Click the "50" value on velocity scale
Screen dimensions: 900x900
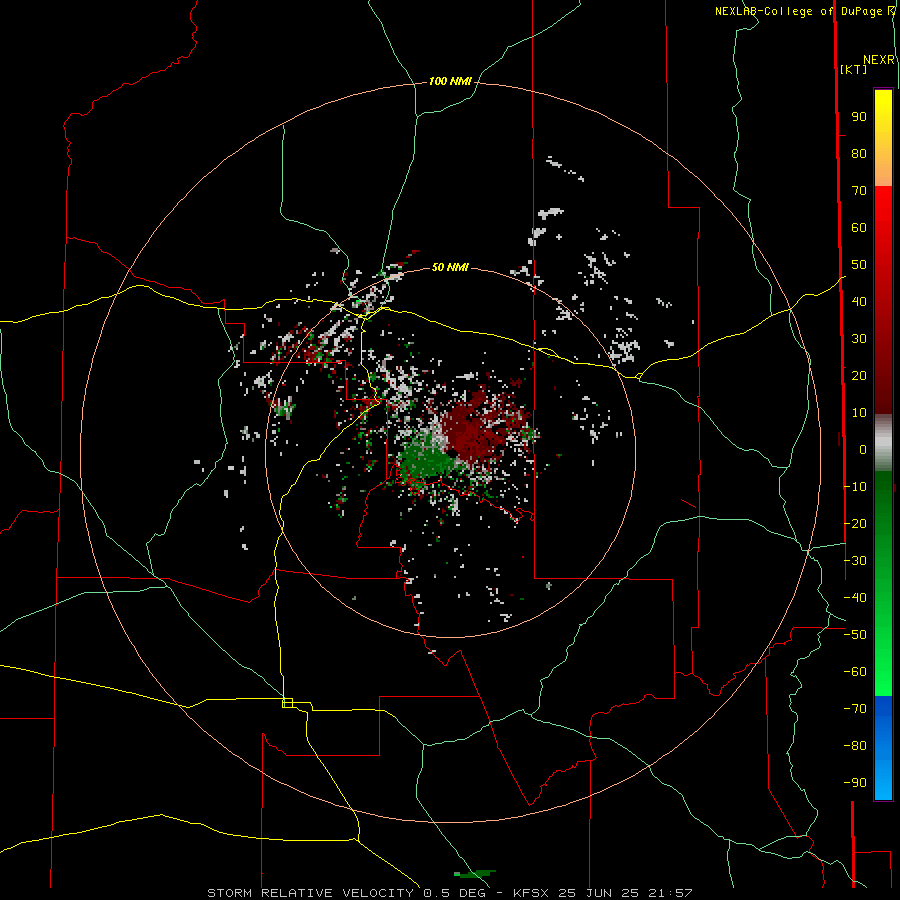coord(859,265)
